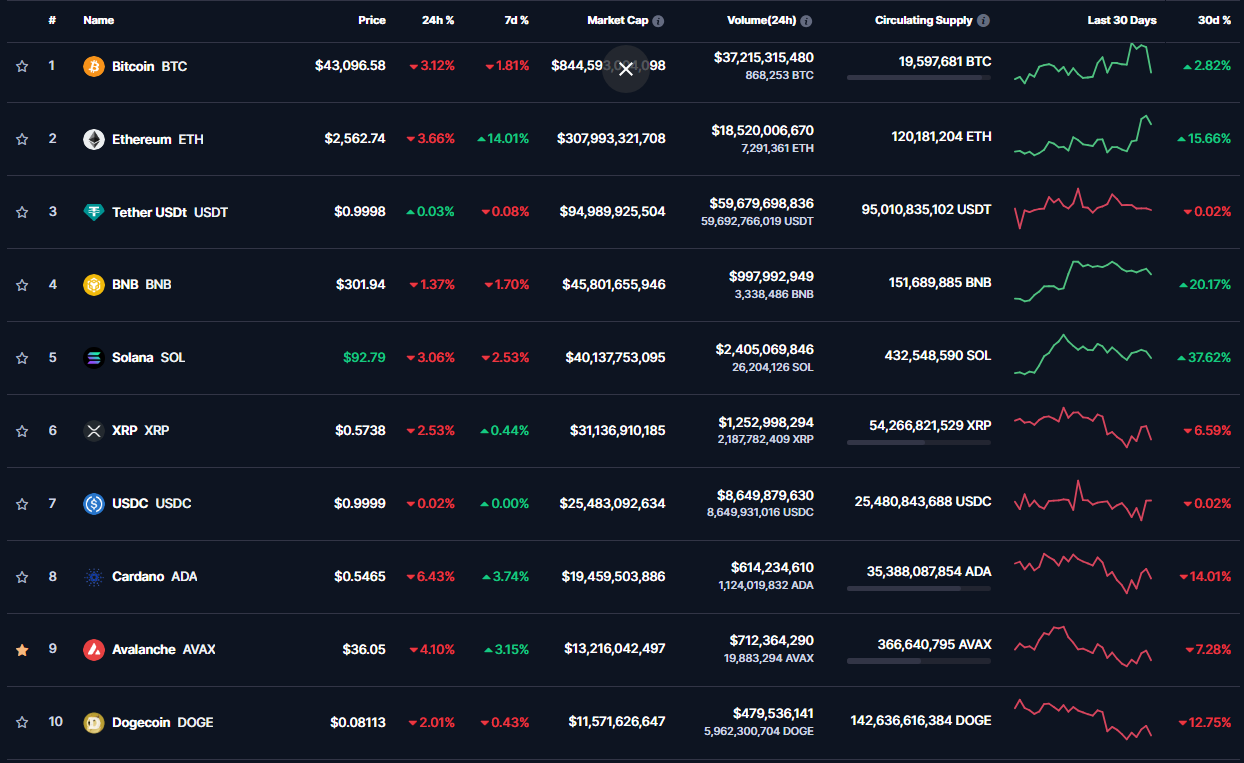The width and height of the screenshot is (1244, 763).
Task: Open the Dogecoin DOGE name link
Action: click(163, 722)
